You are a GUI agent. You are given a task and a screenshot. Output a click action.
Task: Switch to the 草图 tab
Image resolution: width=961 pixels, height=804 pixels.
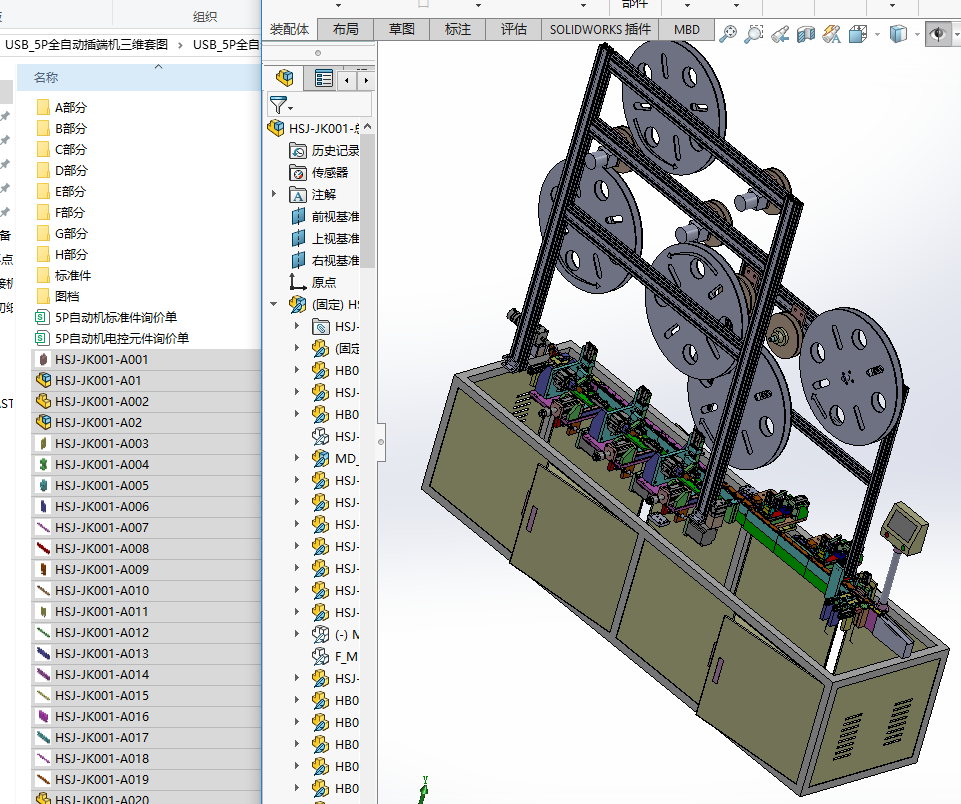tap(401, 29)
